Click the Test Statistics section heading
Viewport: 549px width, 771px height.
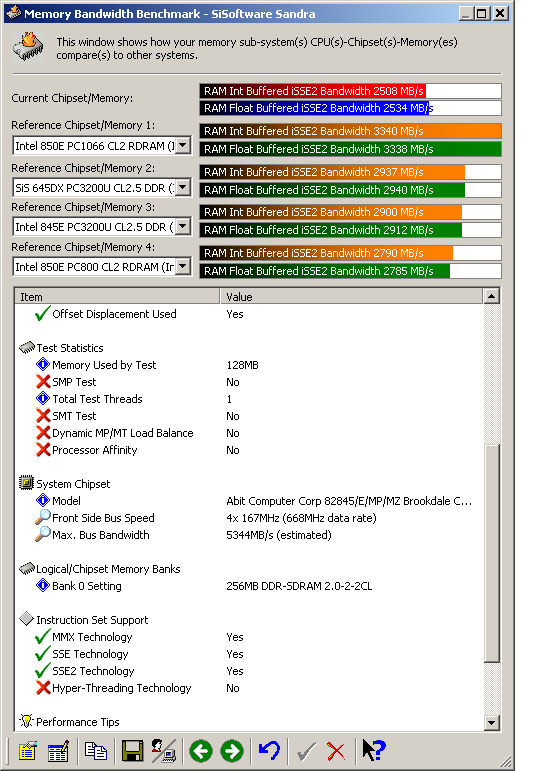70,348
